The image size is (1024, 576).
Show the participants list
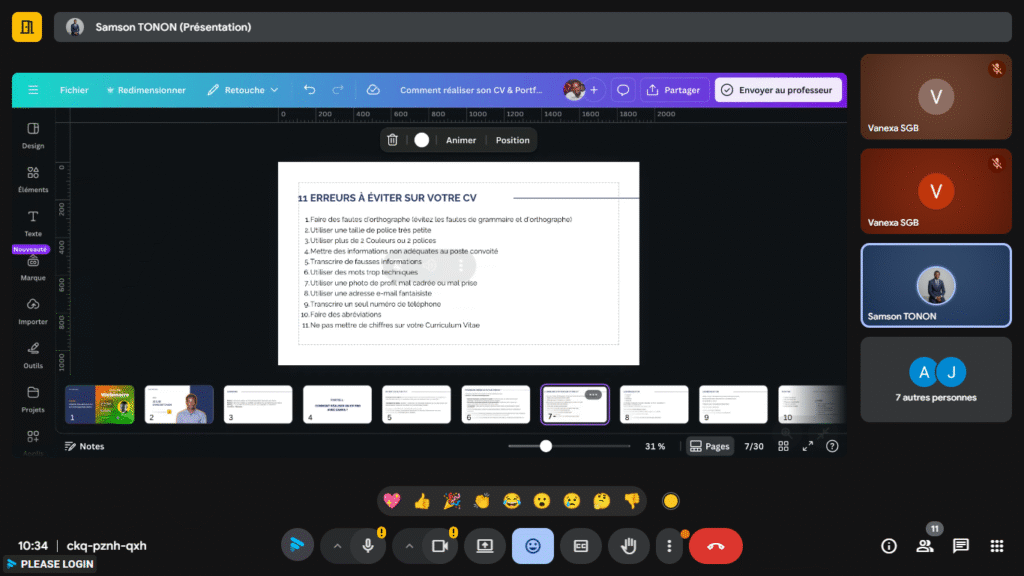(x=925, y=546)
